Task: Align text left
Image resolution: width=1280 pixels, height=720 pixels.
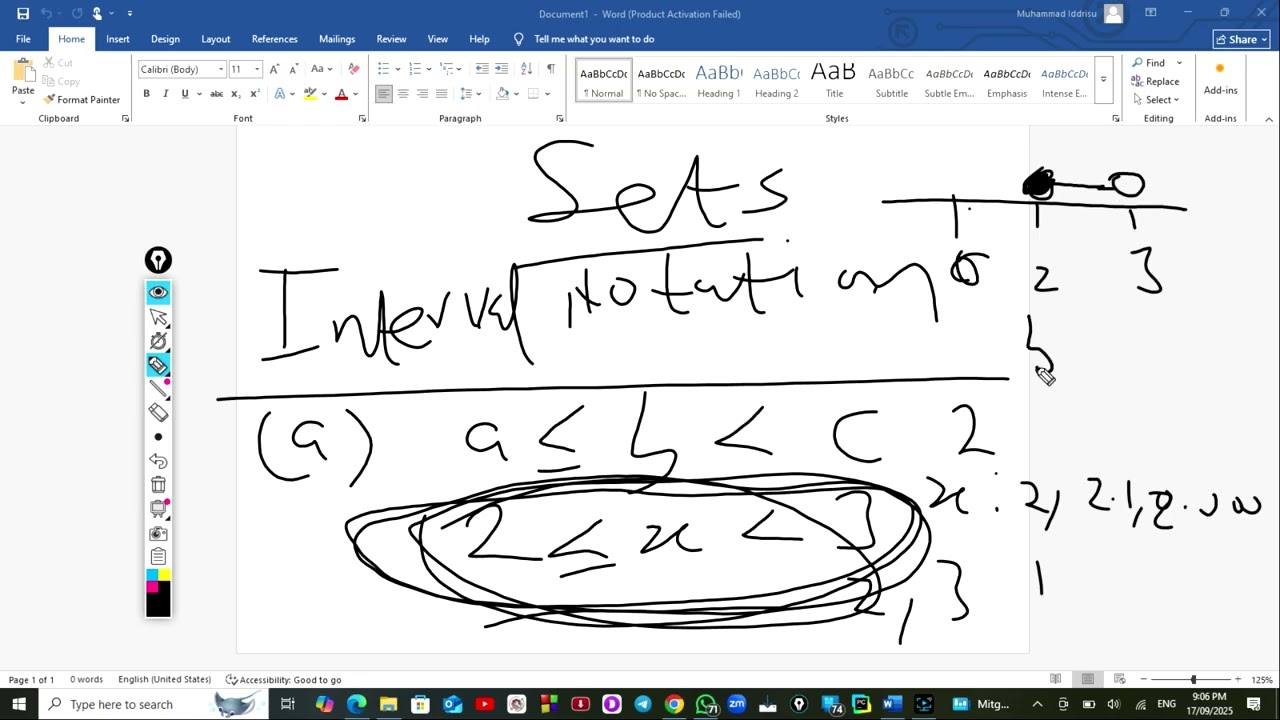Action: pos(384,94)
